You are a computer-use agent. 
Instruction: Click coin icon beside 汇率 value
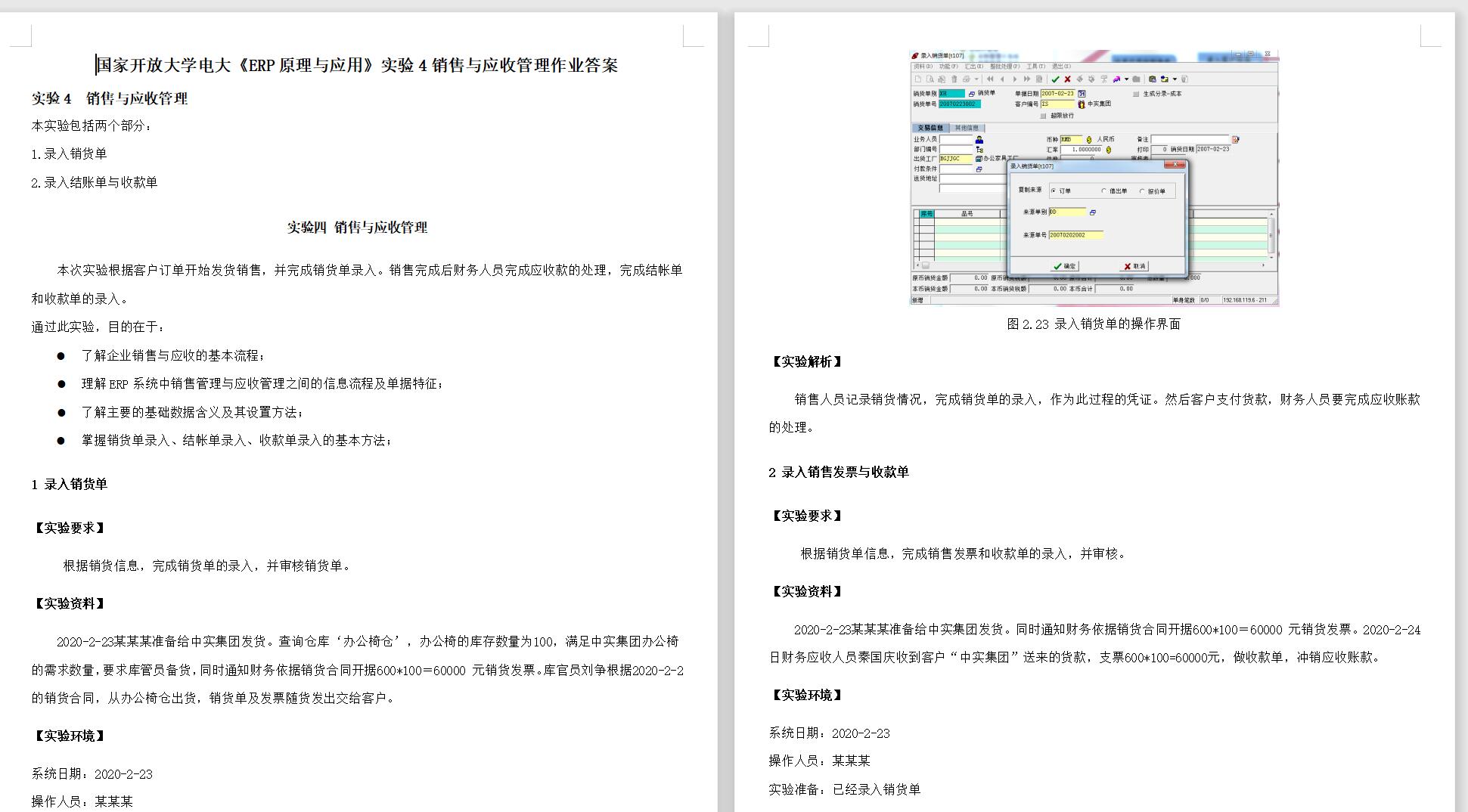(1109, 150)
